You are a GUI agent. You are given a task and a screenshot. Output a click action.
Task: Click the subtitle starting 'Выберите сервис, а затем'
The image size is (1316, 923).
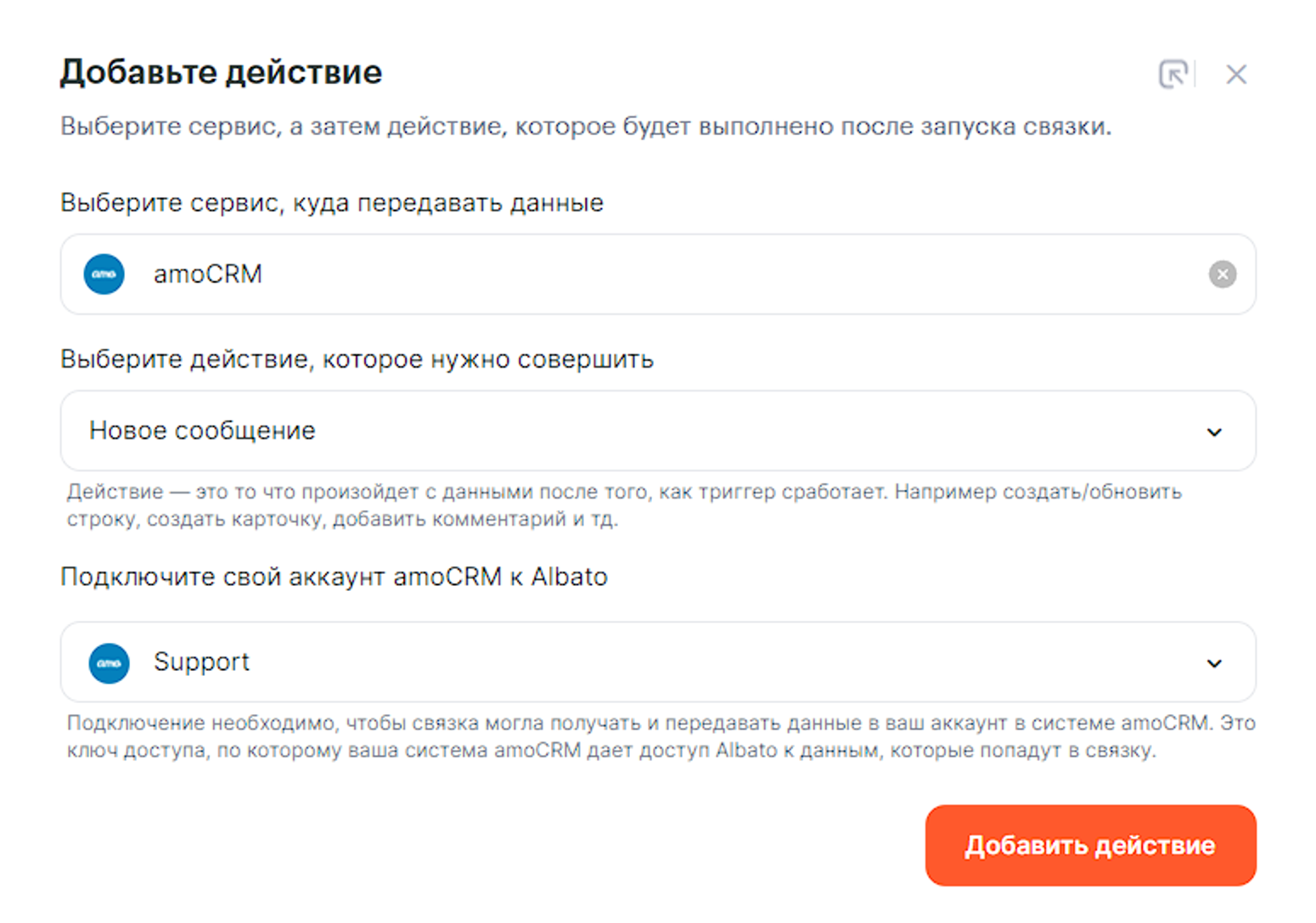pyautogui.click(x=586, y=127)
